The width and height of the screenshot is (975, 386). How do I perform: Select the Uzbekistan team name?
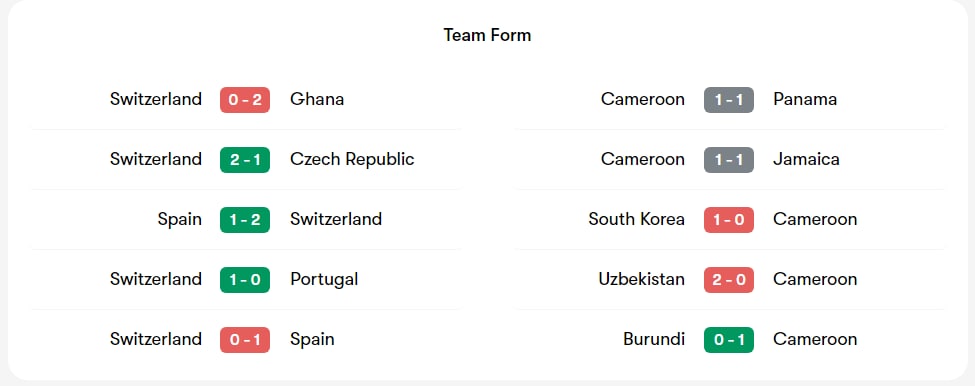click(x=641, y=280)
